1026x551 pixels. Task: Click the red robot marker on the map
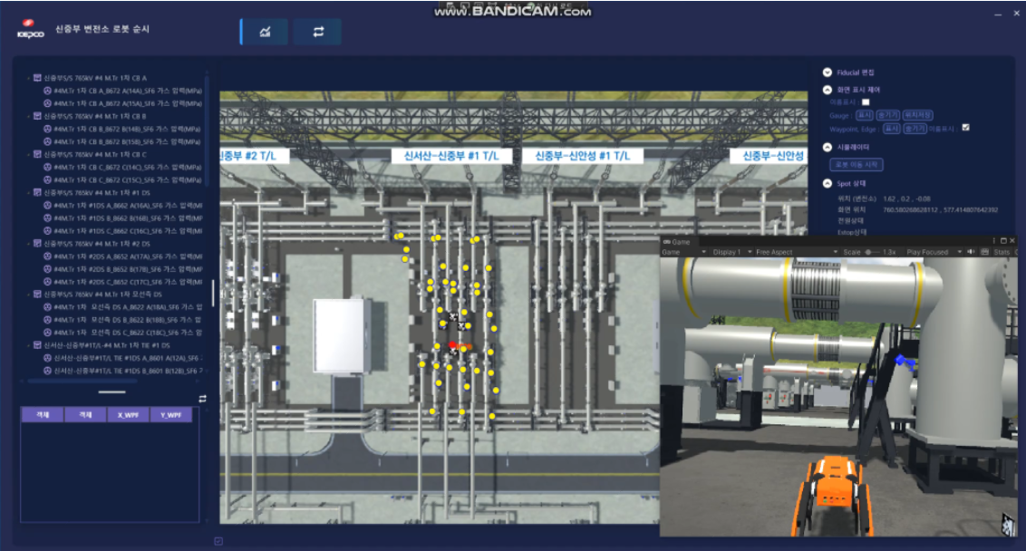coord(455,344)
